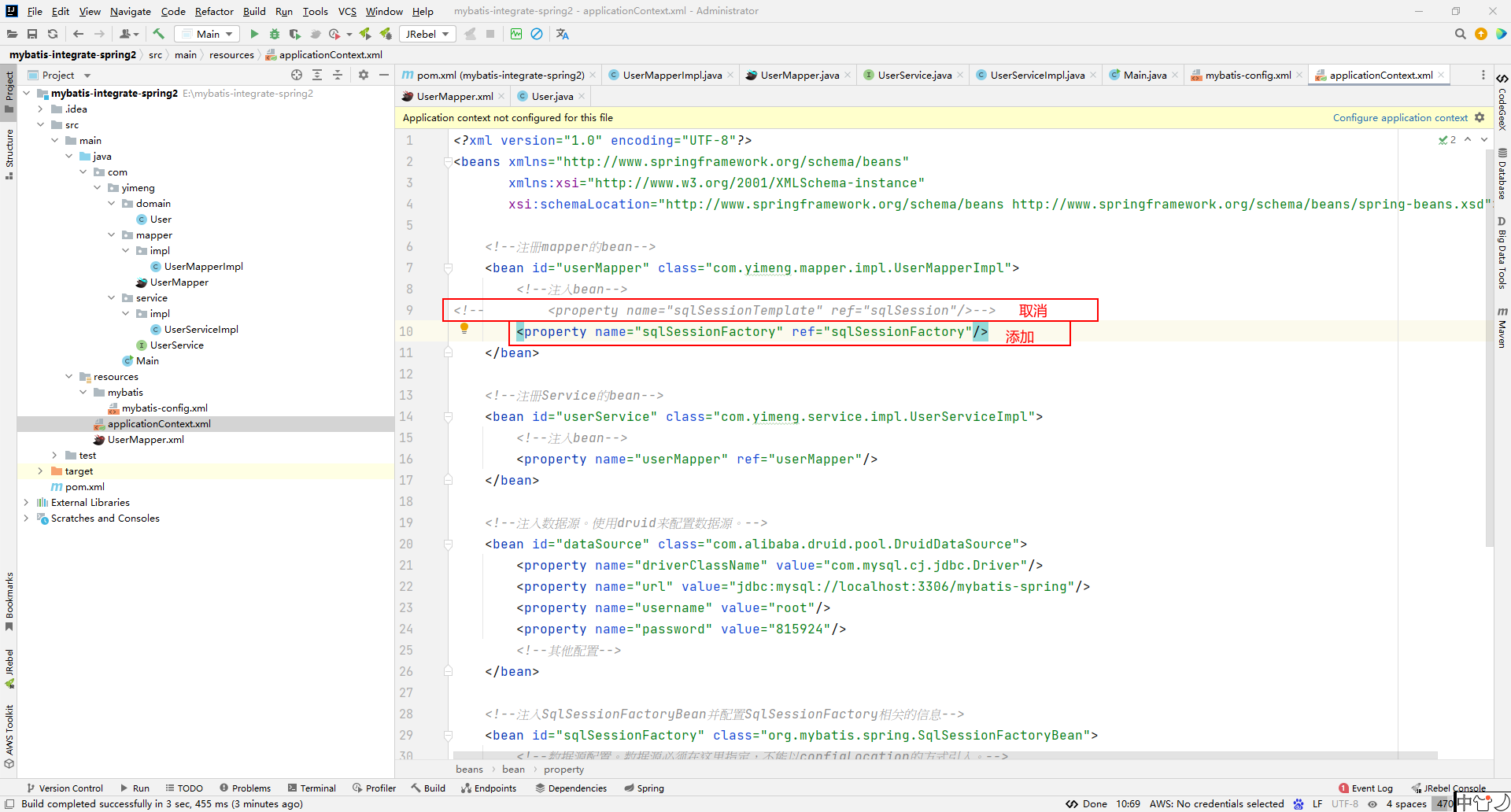Click the blue no-entry circle toolbar icon

tap(537, 34)
